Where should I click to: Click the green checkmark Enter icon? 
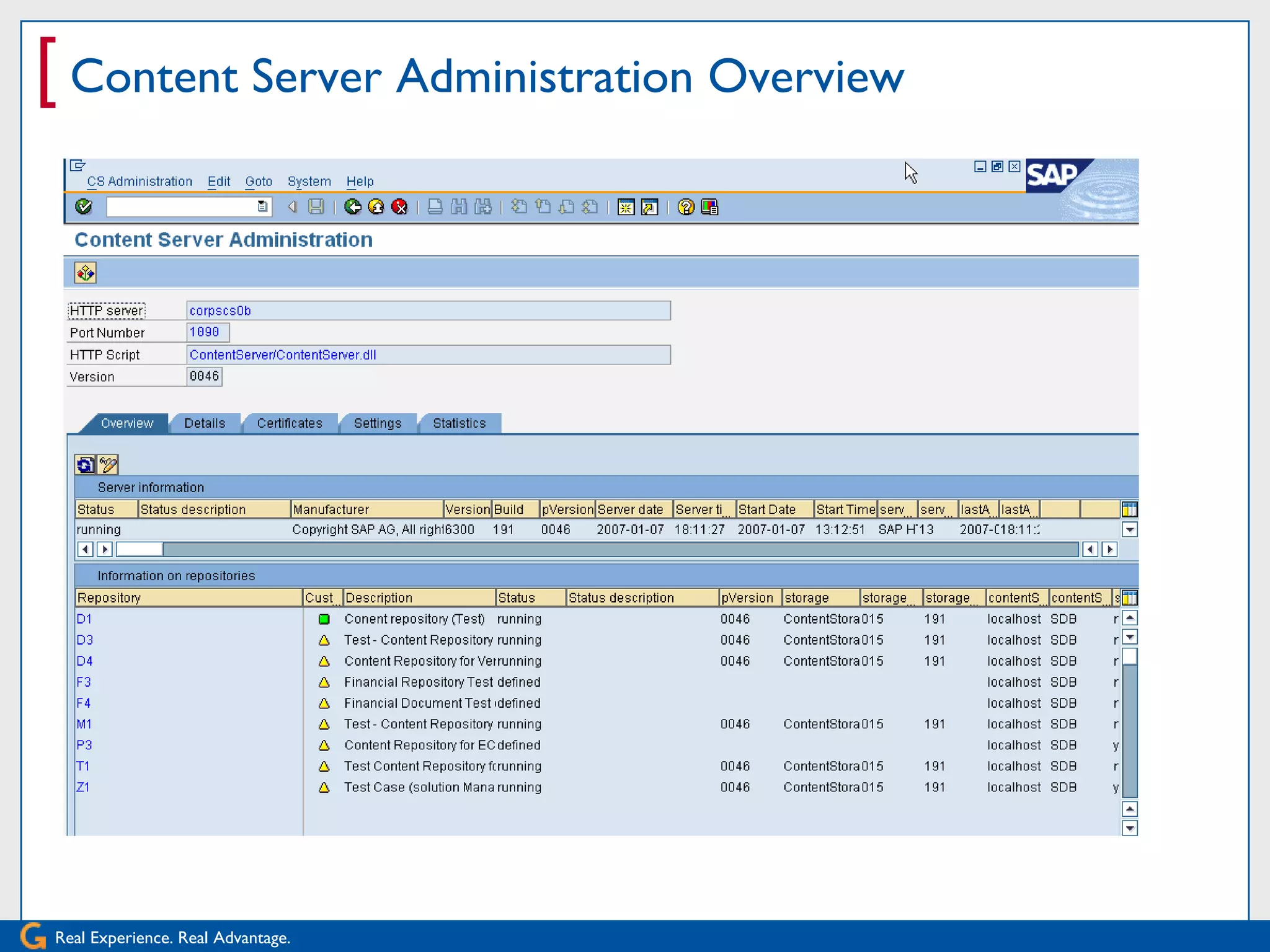click(x=84, y=206)
